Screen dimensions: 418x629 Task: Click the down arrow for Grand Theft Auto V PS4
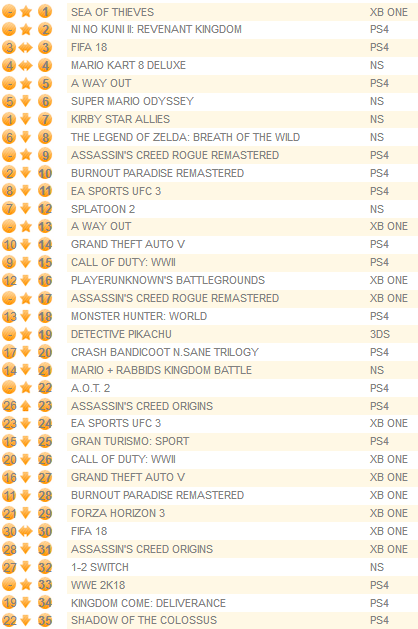(x=26, y=244)
